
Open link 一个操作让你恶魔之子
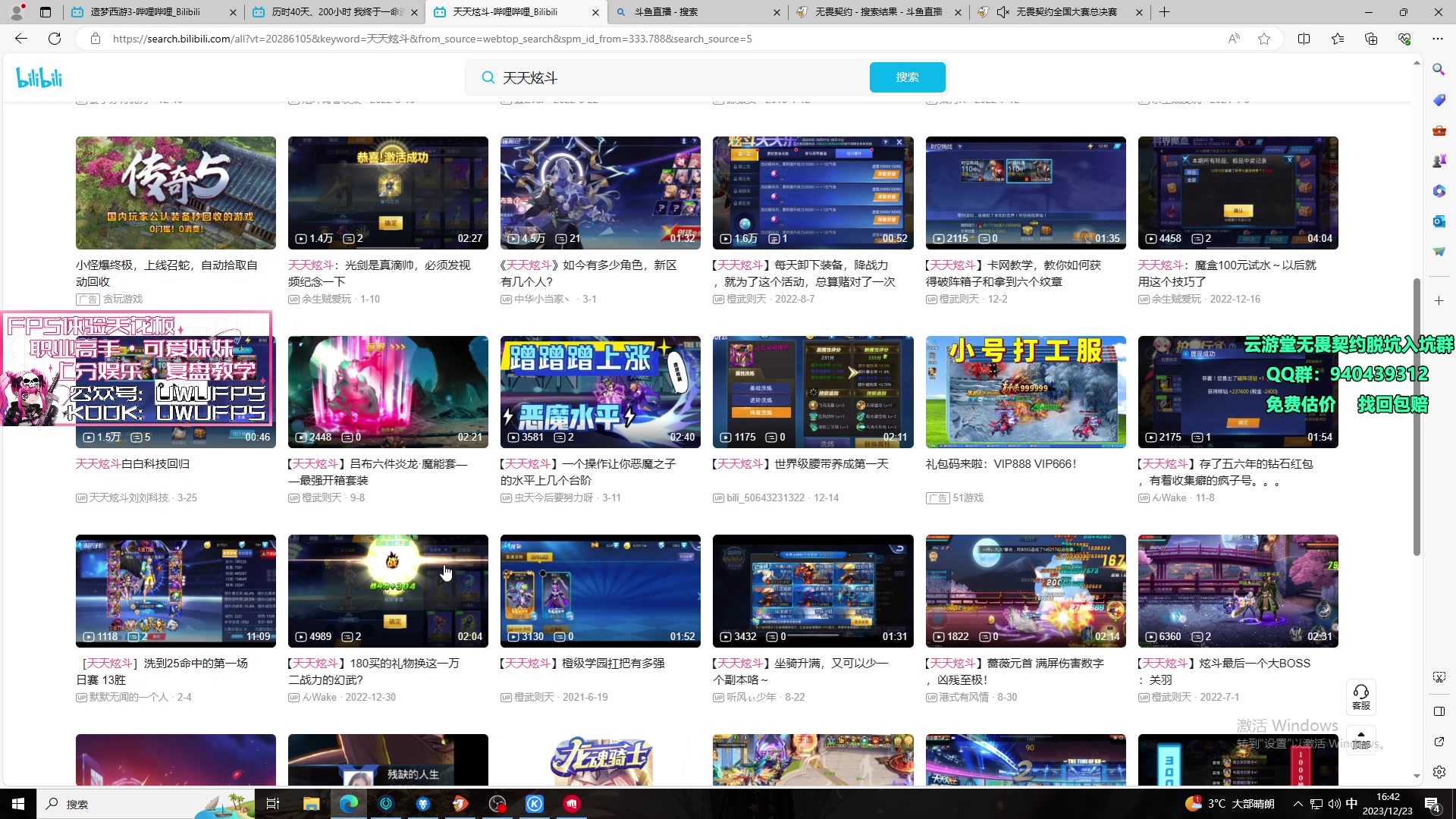(x=588, y=472)
